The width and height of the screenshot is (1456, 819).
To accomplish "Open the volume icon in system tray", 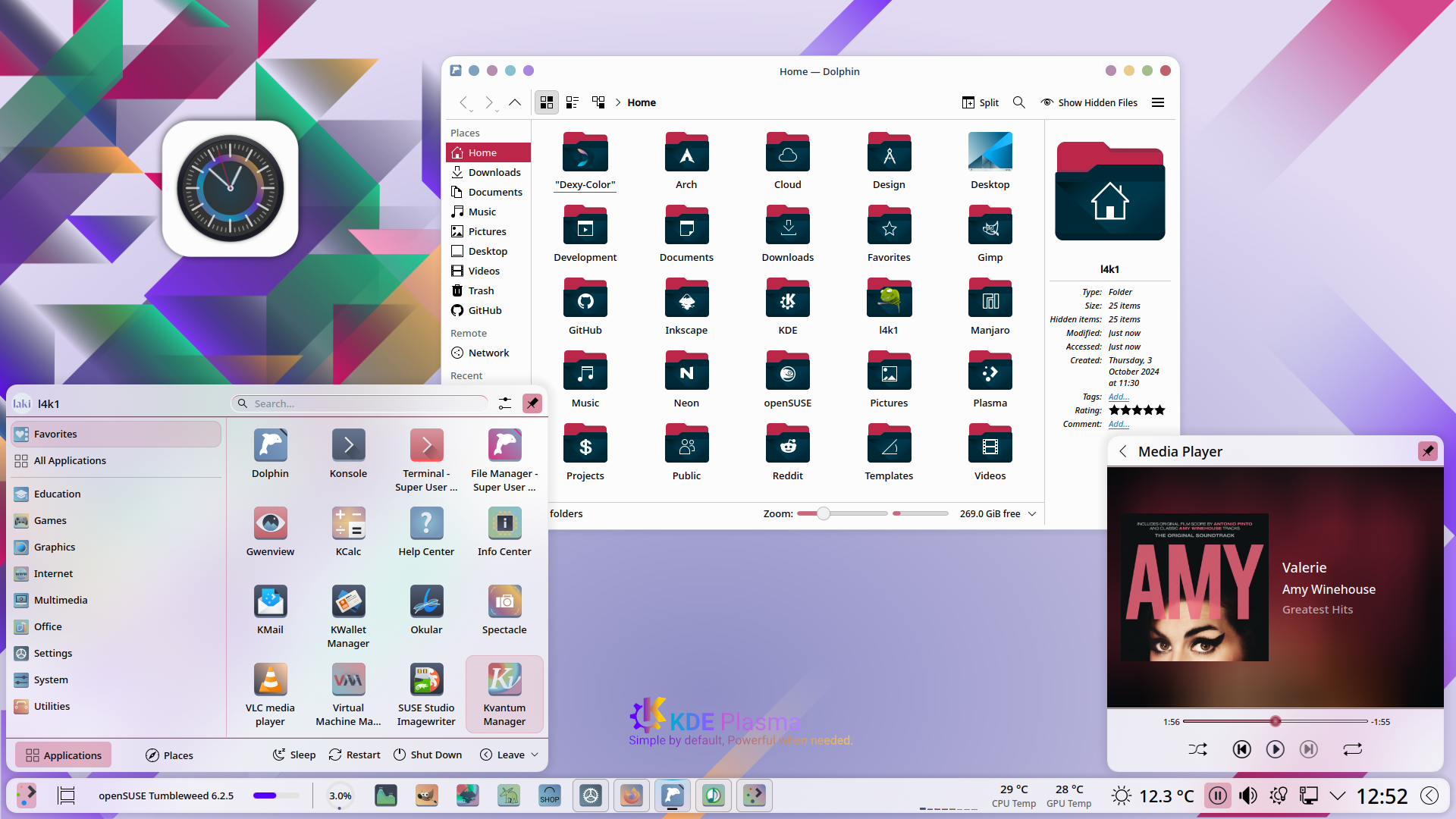I will pos(1247,795).
